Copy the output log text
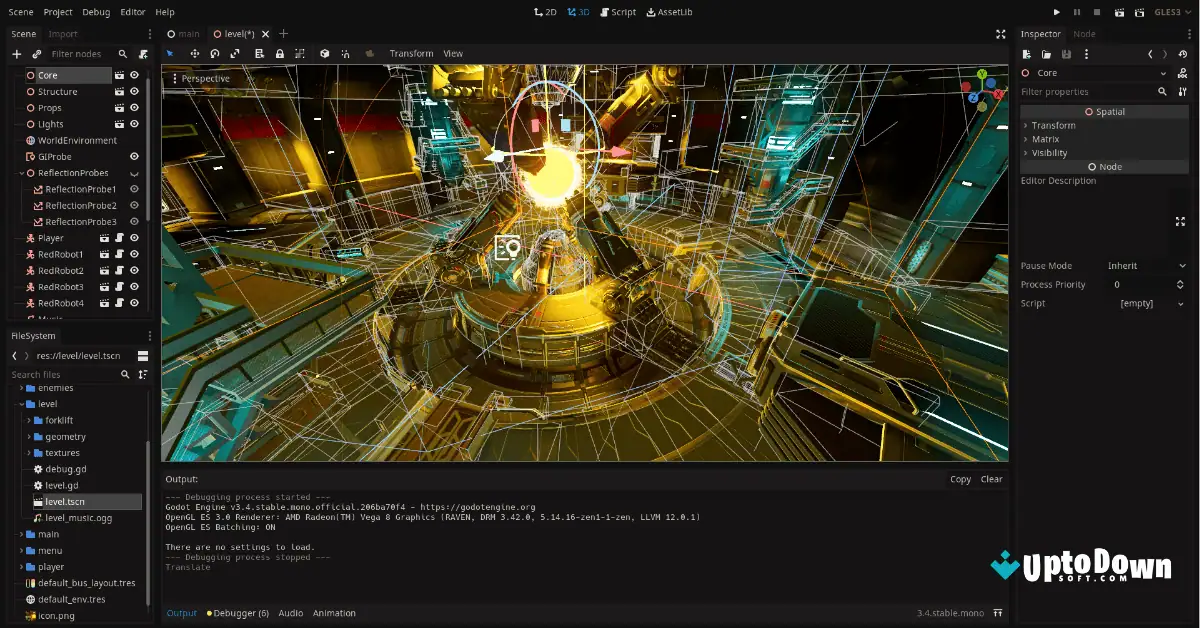This screenshot has width=1200, height=628. click(x=959, y=479)
